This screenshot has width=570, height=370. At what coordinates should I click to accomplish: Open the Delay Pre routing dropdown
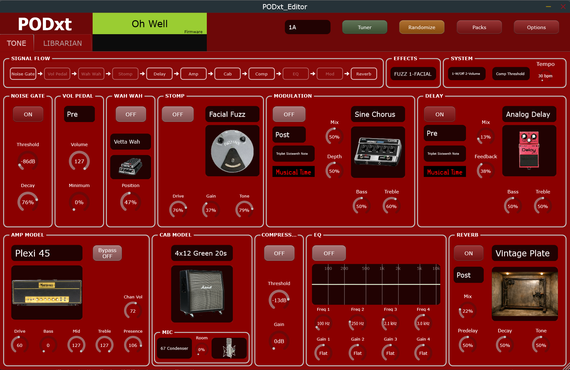click(445, 133)
